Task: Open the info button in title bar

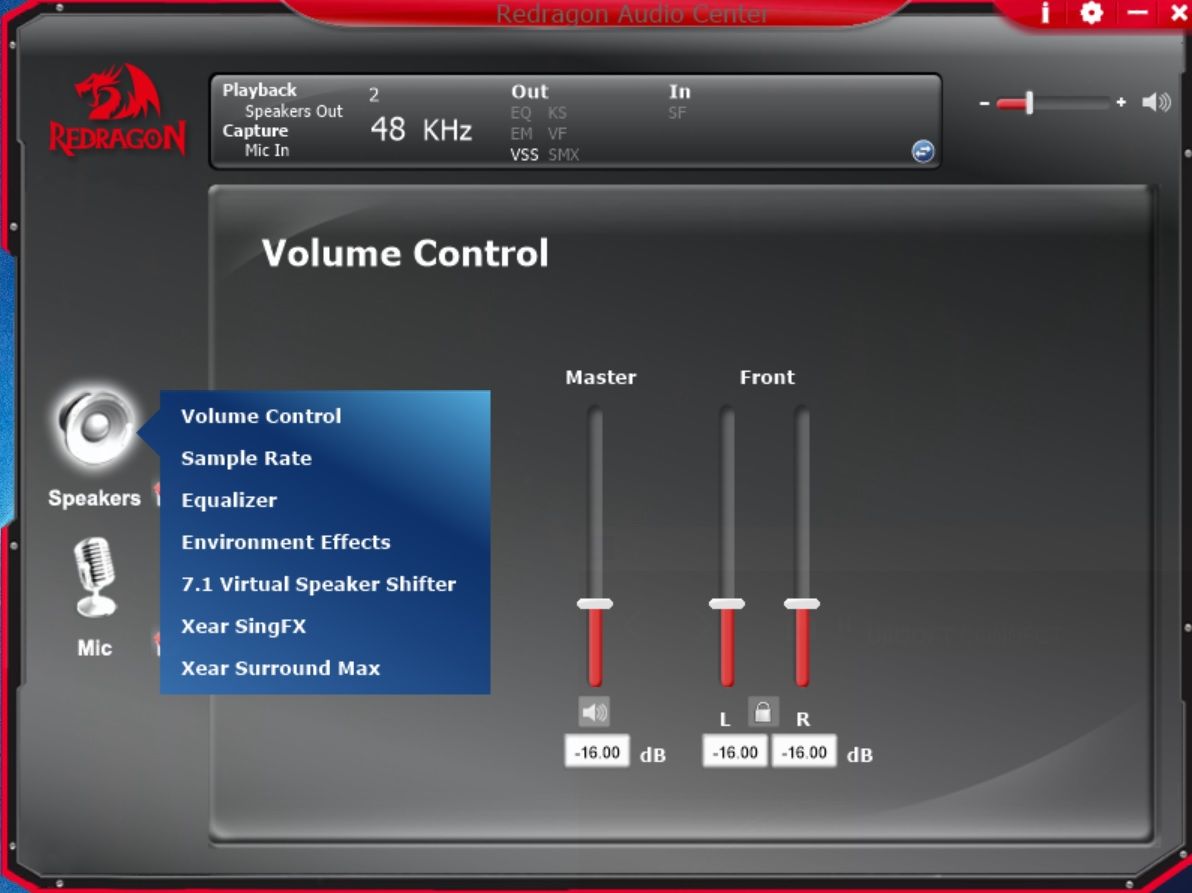Action: click(1045, 13)
